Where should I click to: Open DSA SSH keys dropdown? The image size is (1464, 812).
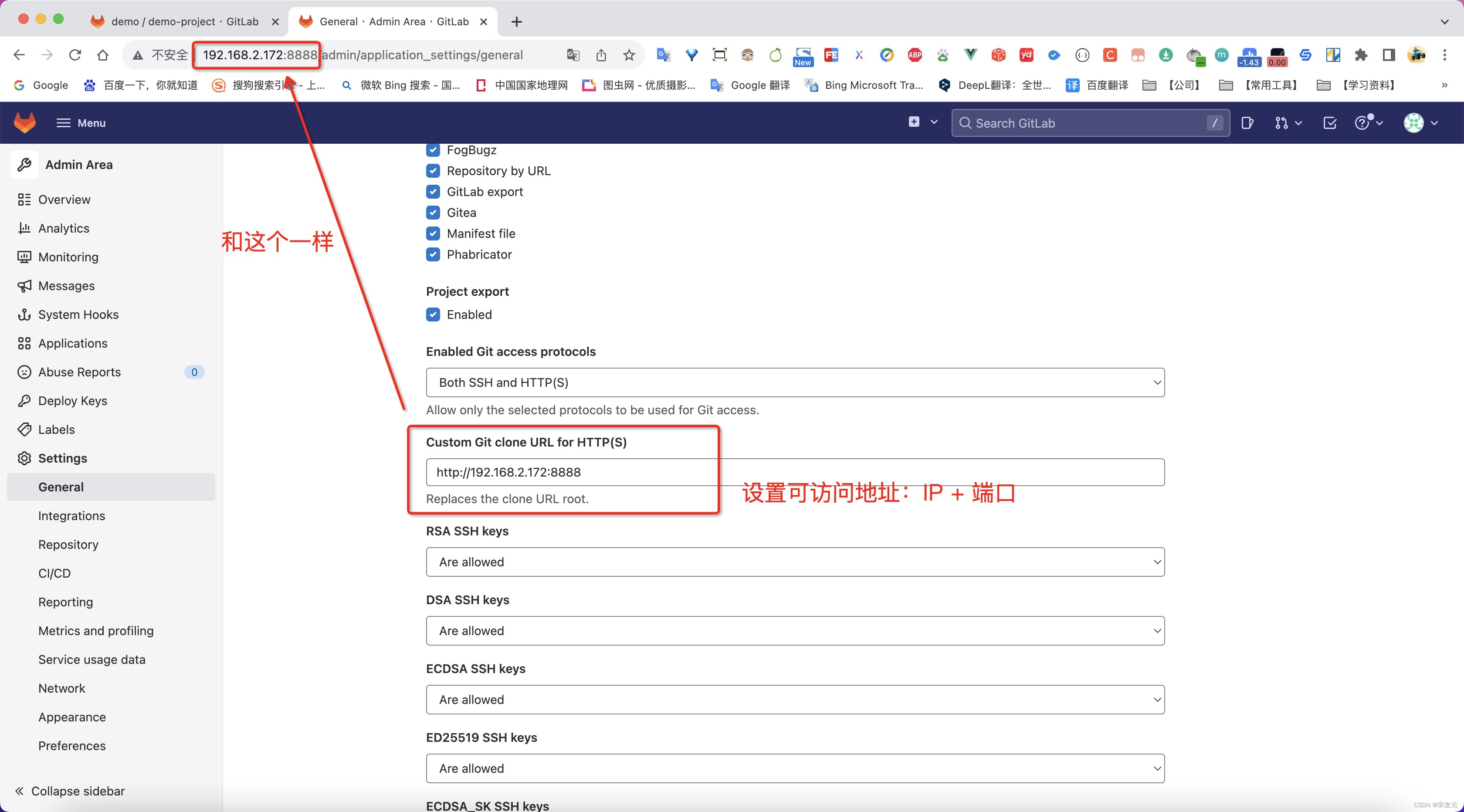(x=795, y=631)
